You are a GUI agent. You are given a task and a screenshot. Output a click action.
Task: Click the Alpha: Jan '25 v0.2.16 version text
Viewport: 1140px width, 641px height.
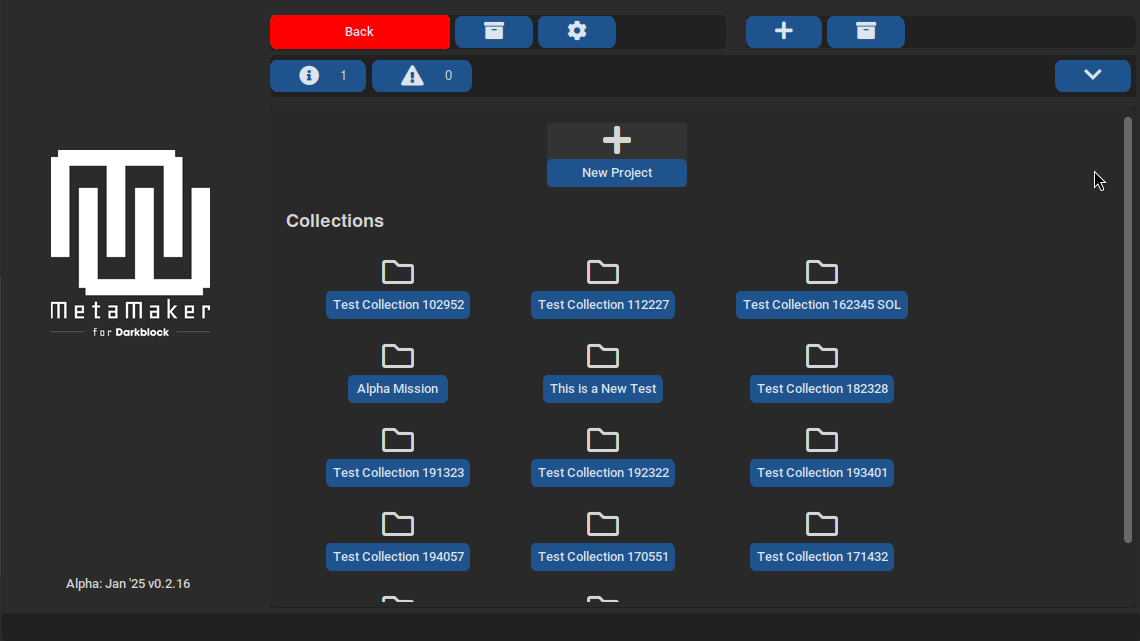click(x=128, y=584)
